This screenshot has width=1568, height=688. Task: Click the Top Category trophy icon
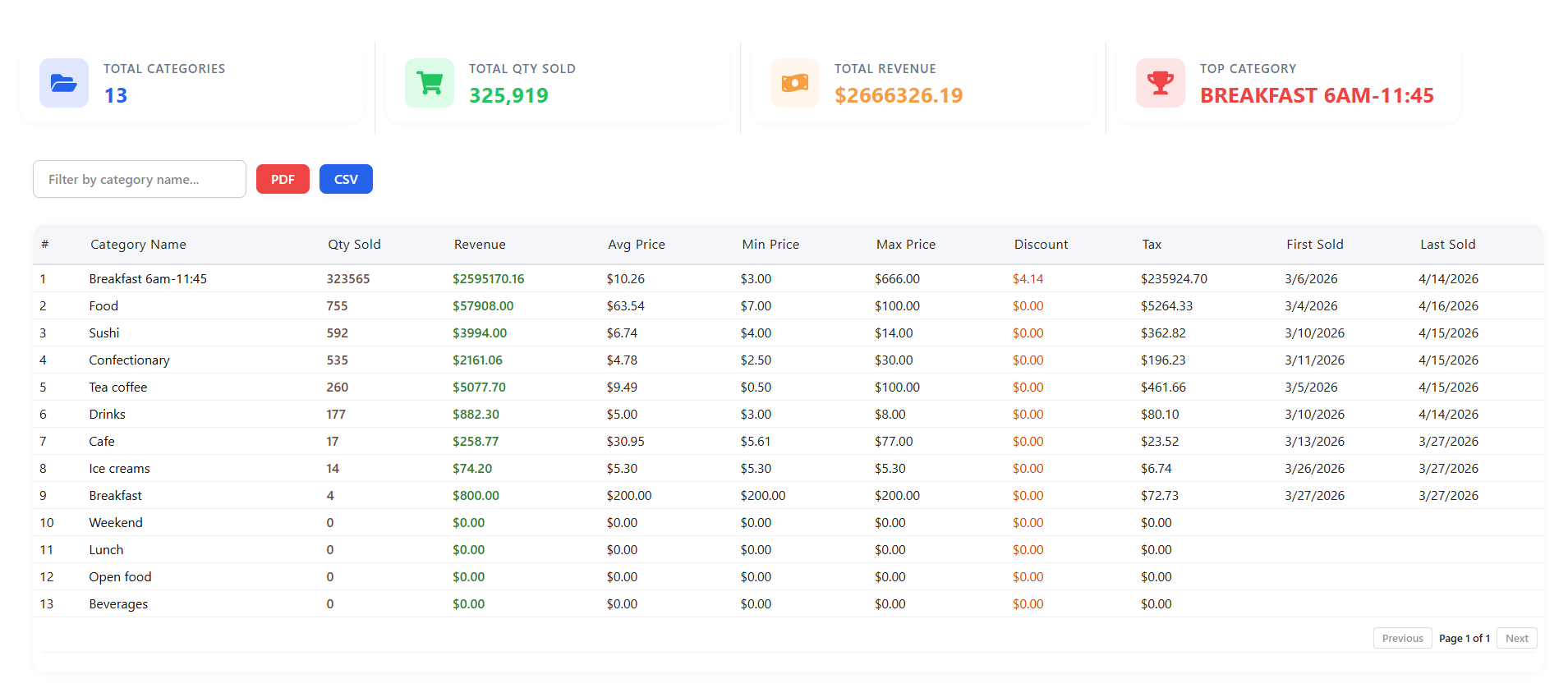[x=1161, y=83]
